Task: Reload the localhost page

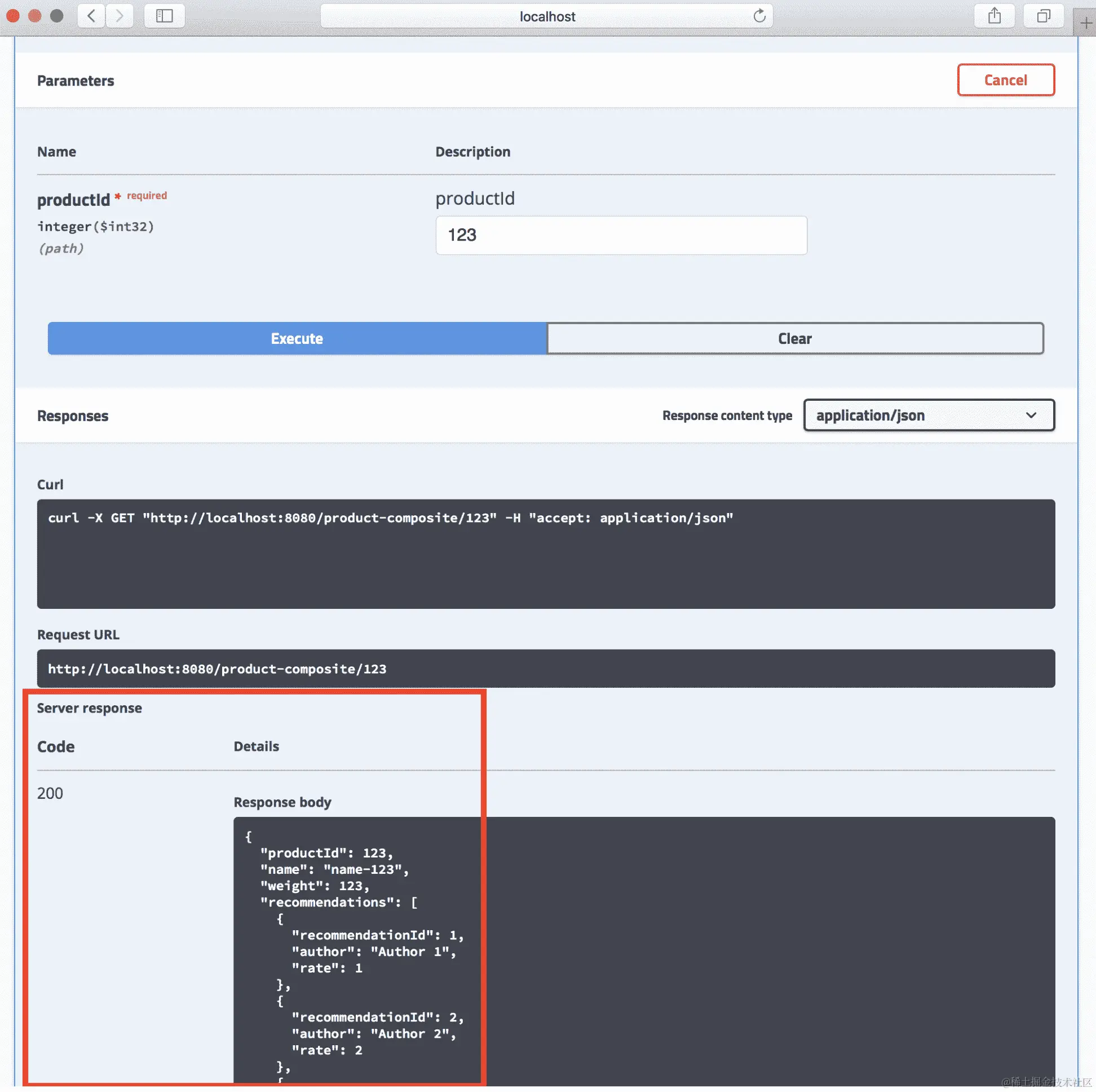Action: point(759,16)
